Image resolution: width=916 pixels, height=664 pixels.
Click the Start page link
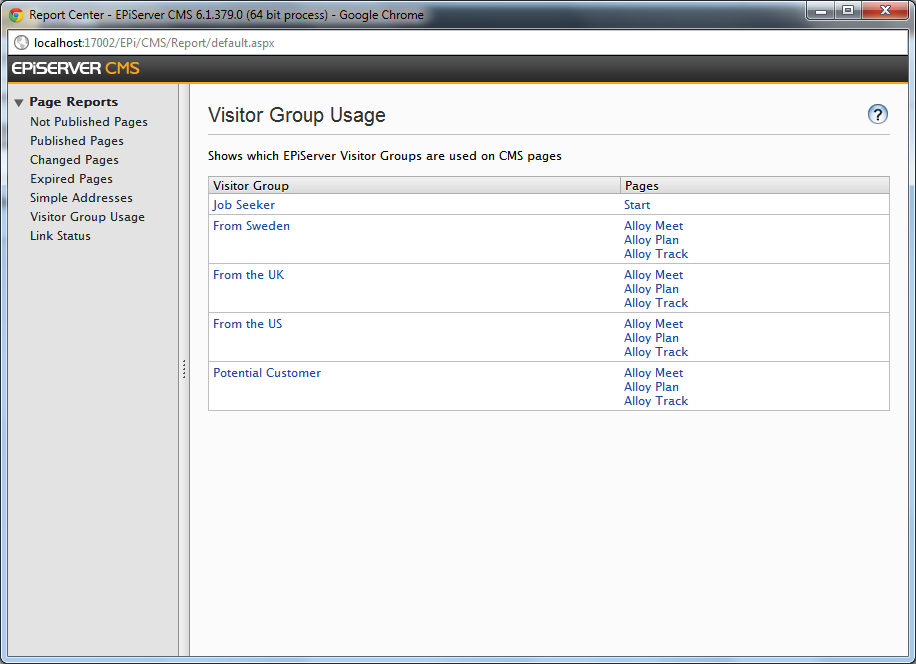pos(637,205)
